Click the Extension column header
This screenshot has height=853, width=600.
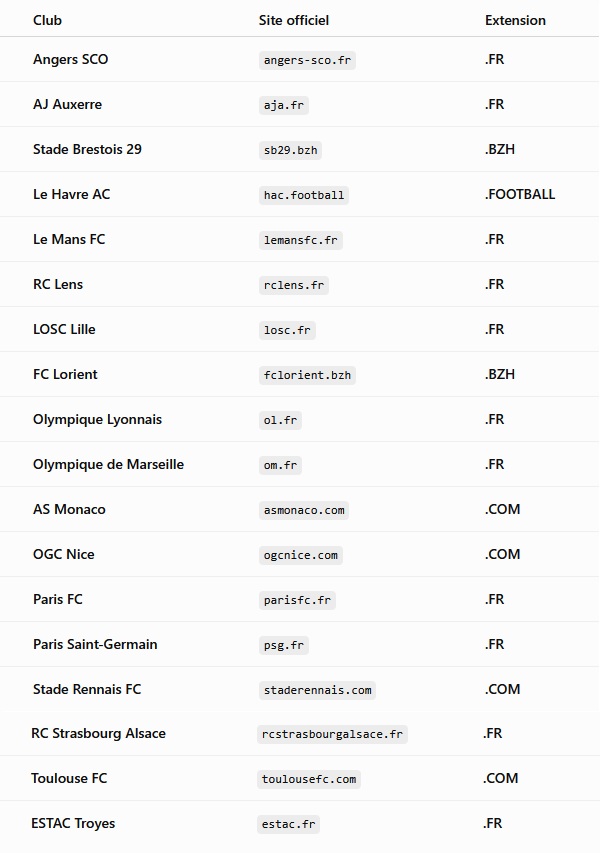point(515,20)
